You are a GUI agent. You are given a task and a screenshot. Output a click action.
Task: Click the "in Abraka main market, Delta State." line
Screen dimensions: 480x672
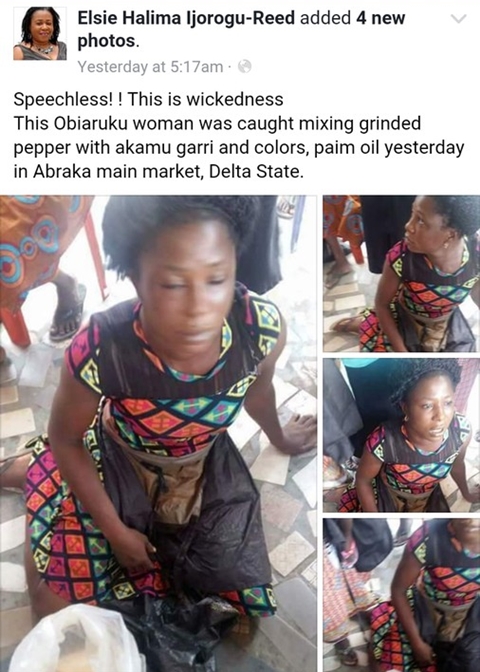(159, 171)
